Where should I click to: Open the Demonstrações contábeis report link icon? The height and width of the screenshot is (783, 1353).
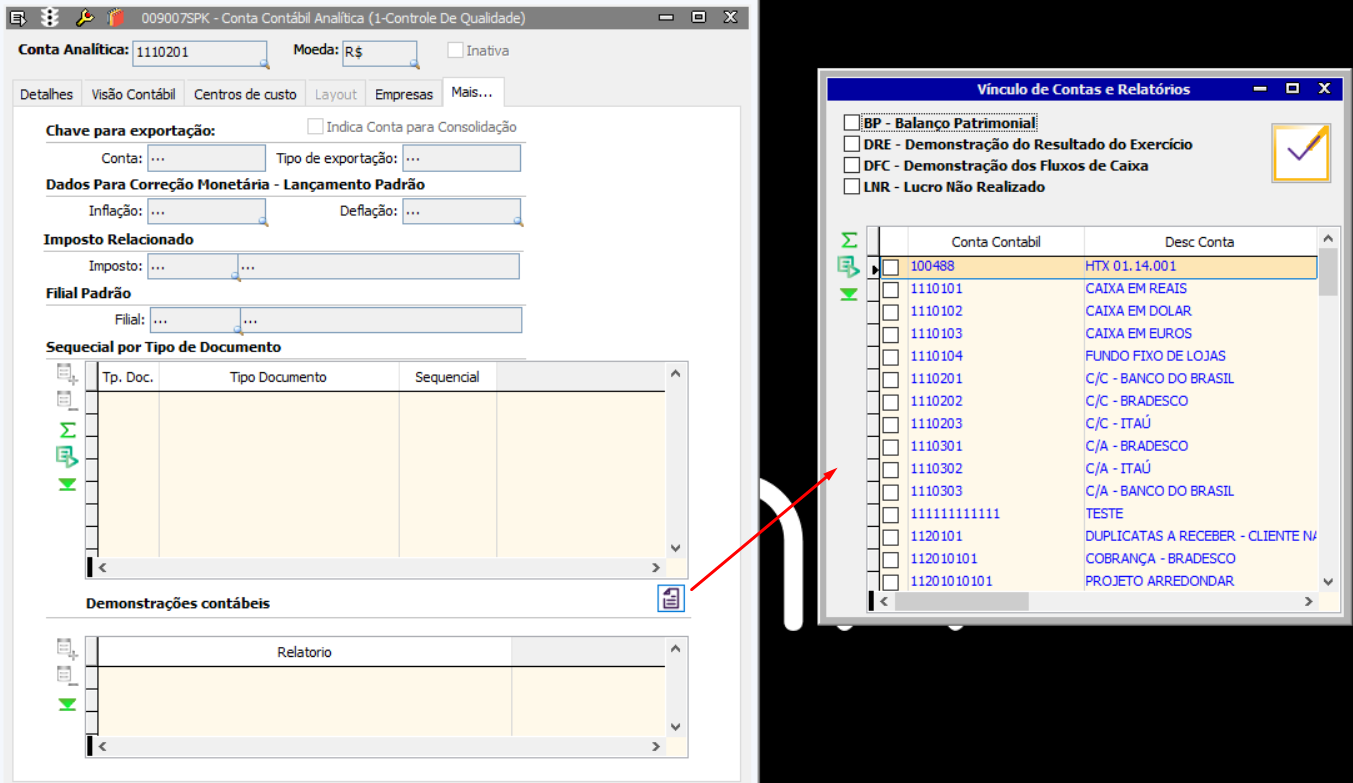click(671, 599)
